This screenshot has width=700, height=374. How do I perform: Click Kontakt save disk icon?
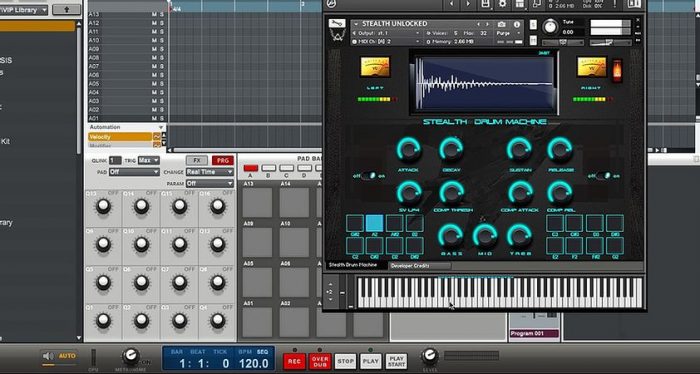(x=485, y=4)
